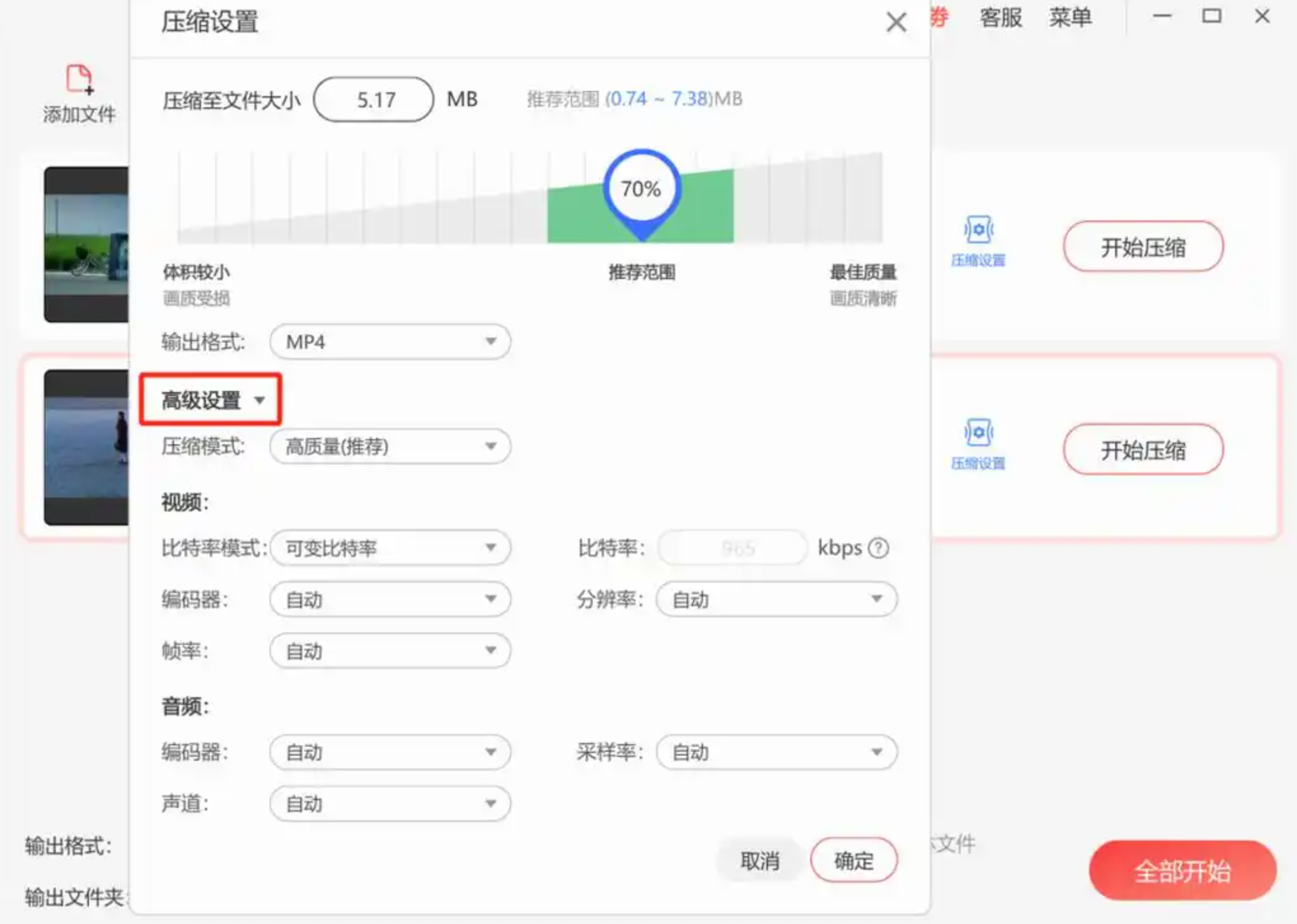Open the variable bitrate mode dropdown
The height and width of the screenshot is (924, 1297).
(x=390, y=548)
